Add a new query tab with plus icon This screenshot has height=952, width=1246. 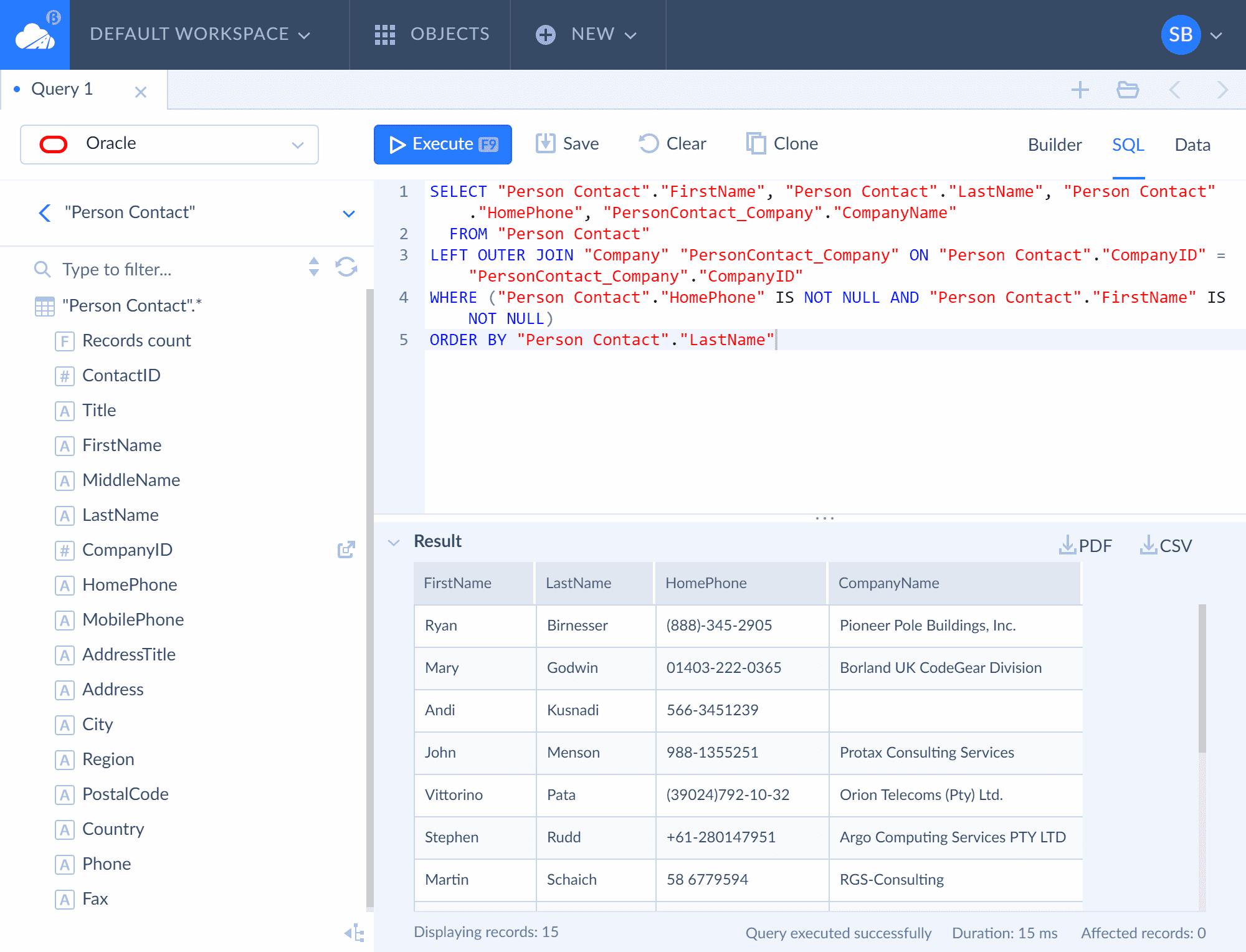coord(1080,90)
